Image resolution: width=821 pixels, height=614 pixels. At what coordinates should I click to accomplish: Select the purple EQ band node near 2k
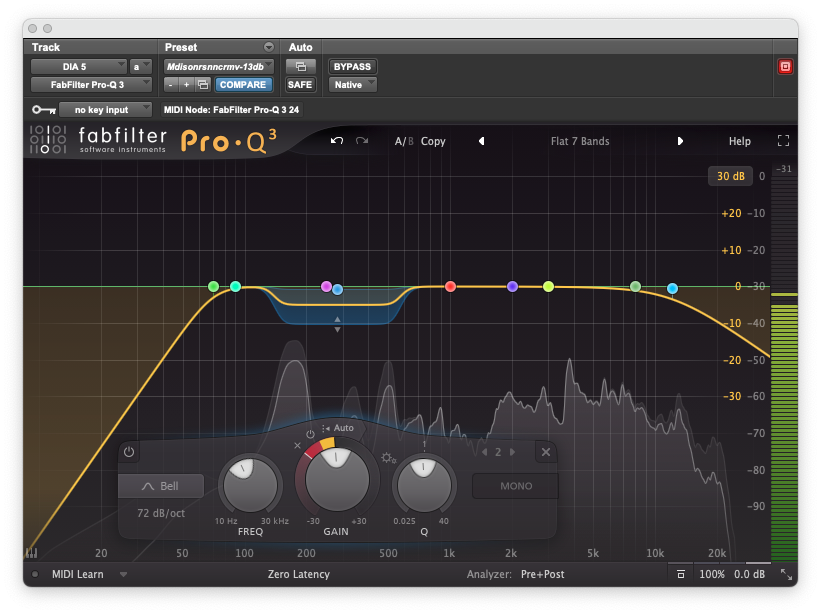coord(513,286)
